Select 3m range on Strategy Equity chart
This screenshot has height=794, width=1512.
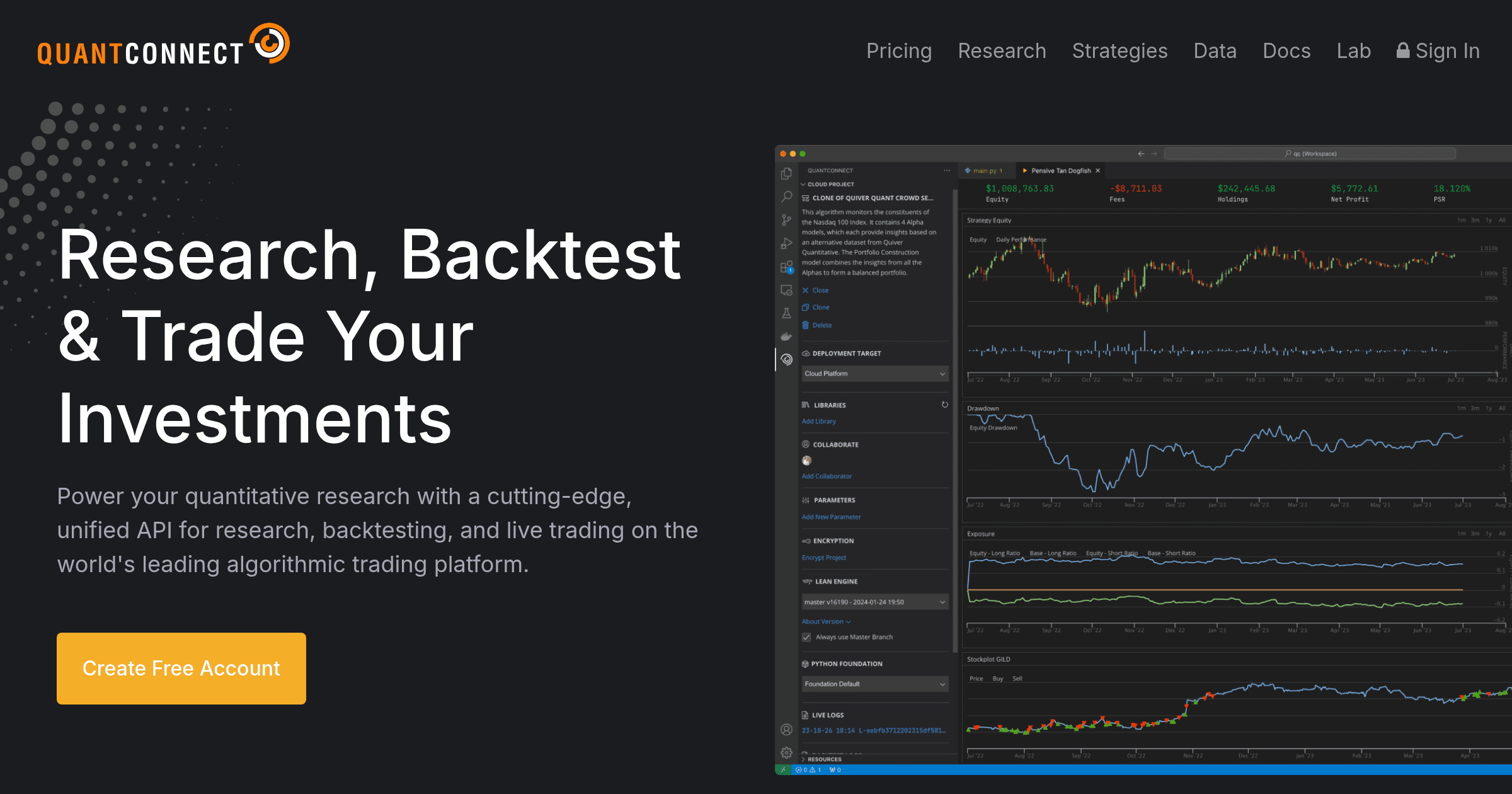pos(1475,221)
